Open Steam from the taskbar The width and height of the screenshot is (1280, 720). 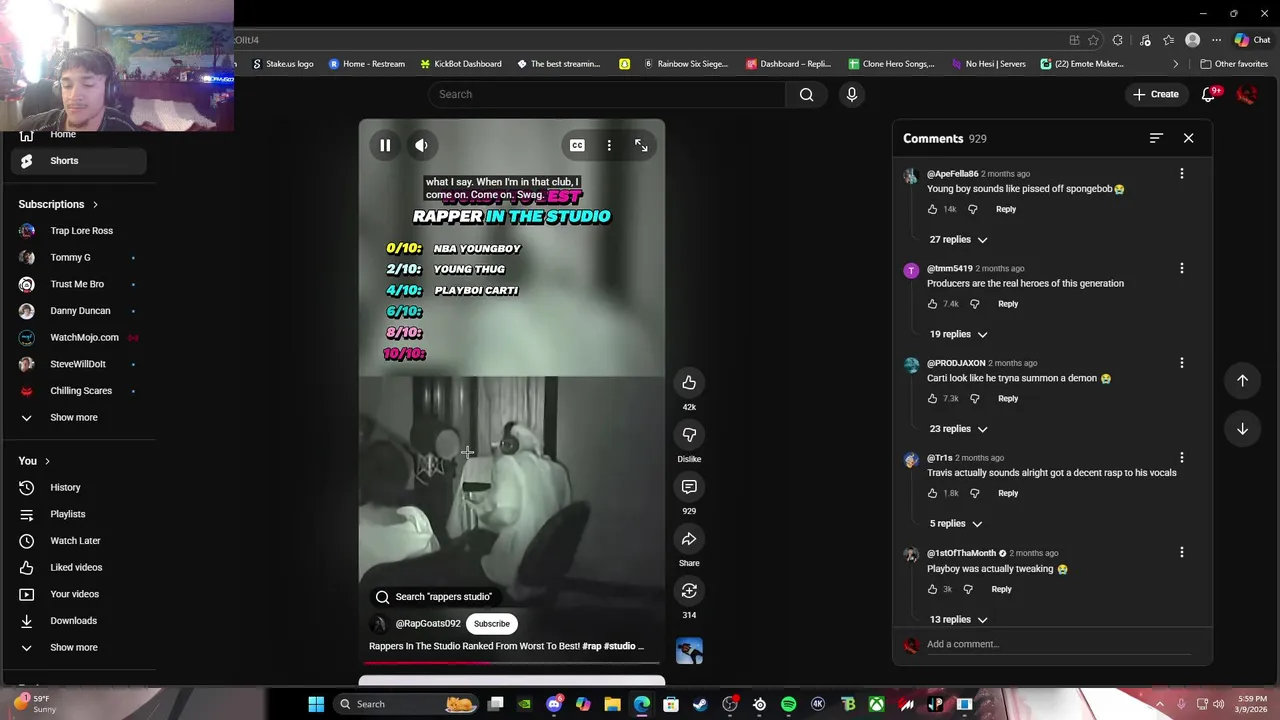click(x=700, y=704)
